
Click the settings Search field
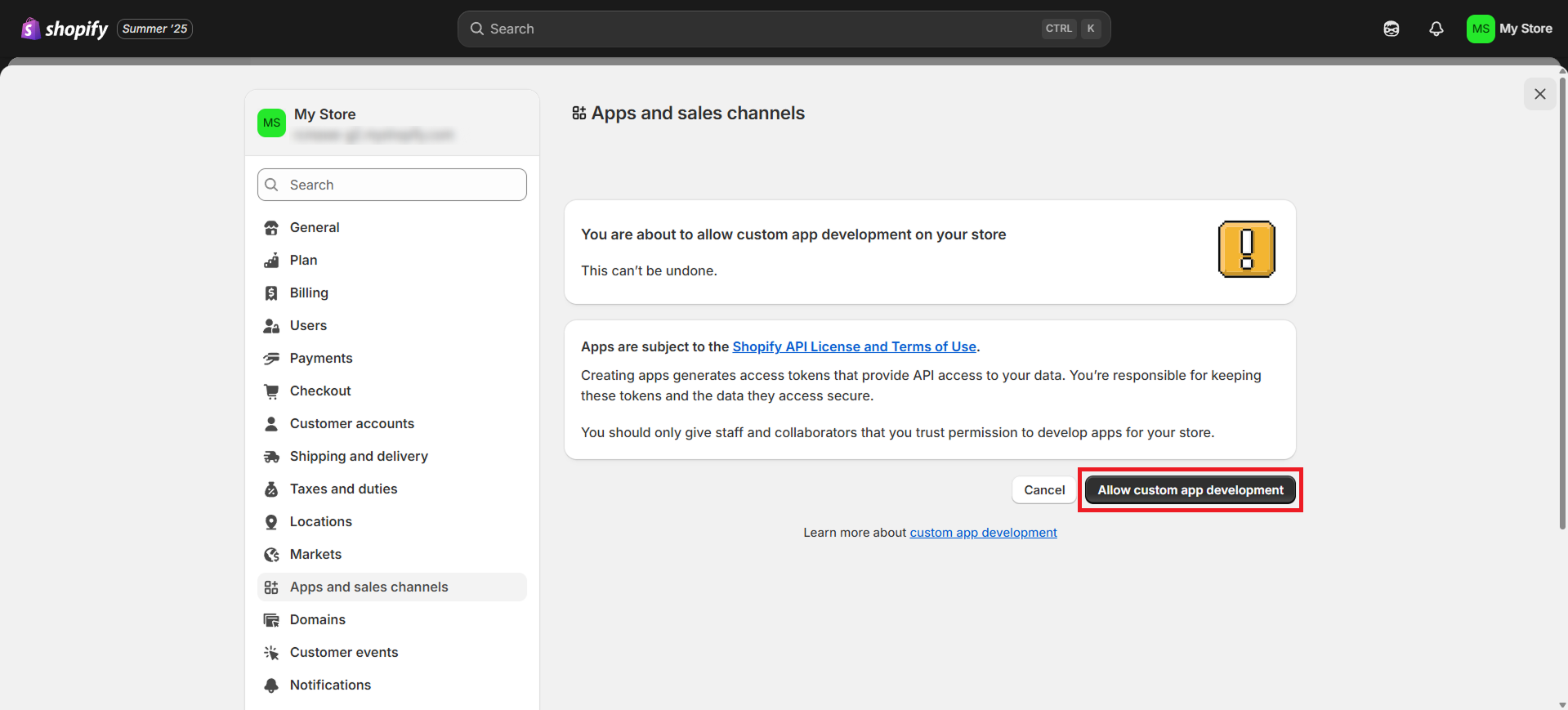pos(392,185)
